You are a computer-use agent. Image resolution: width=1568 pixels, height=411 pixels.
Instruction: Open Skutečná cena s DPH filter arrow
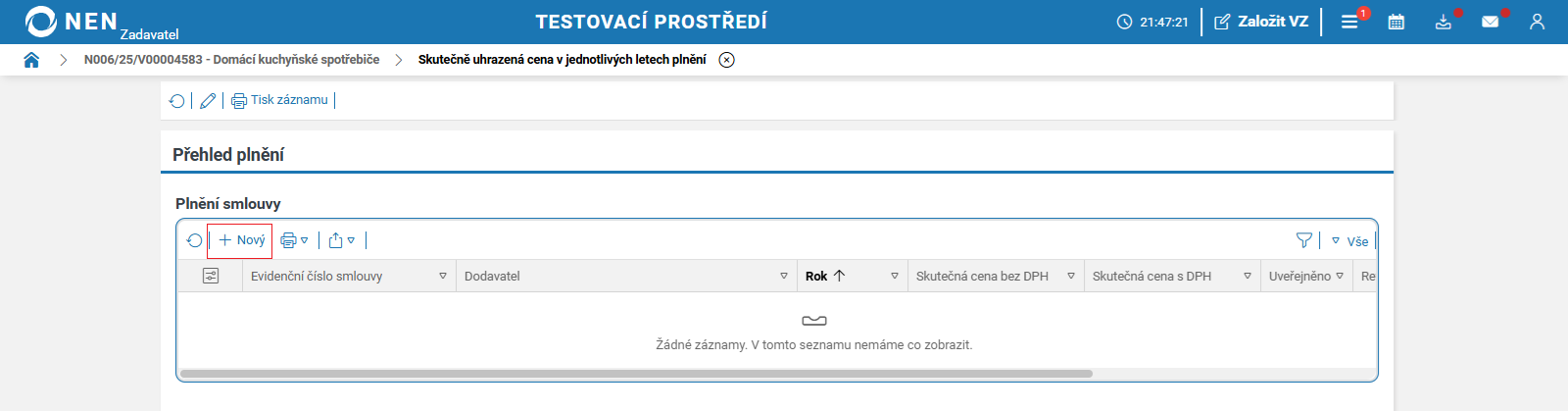[x=1248, y=277]
